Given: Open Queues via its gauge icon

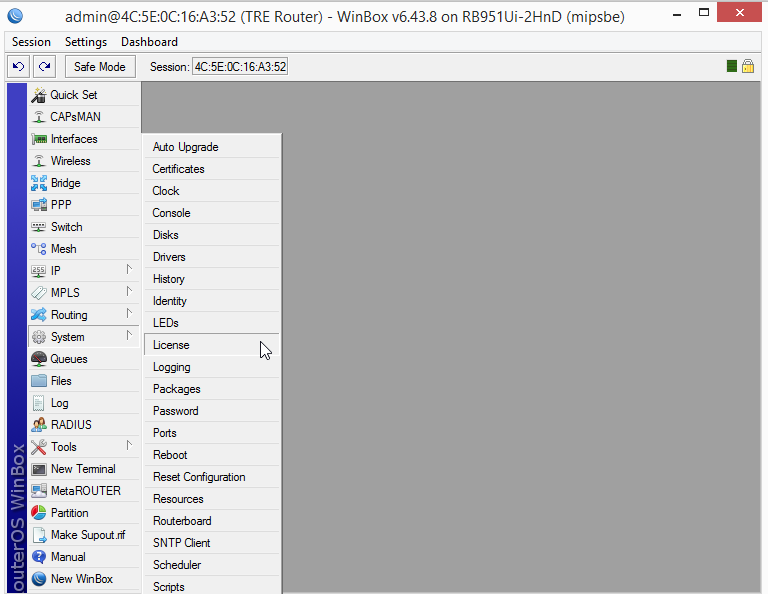Looking at the screenshot, I should click(x=39, y=359).
